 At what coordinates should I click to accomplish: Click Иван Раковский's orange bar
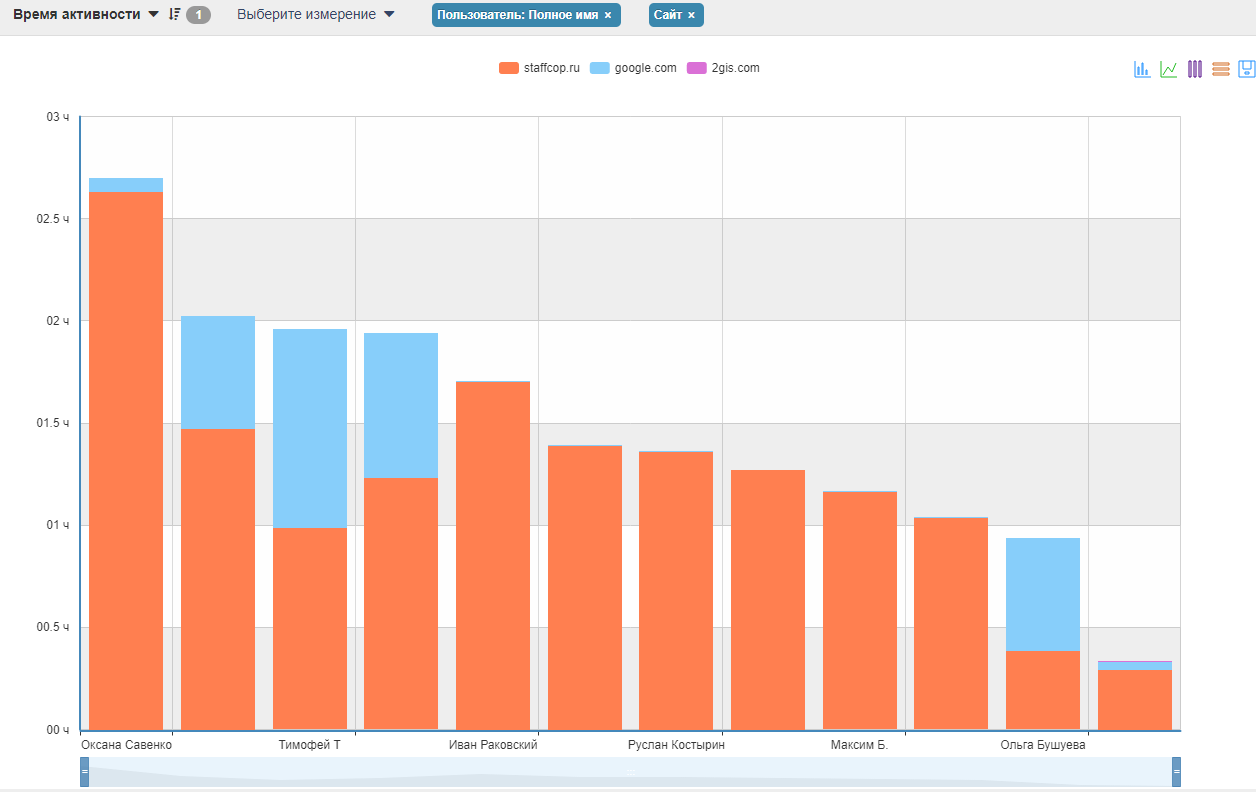(x=493, y=555)
